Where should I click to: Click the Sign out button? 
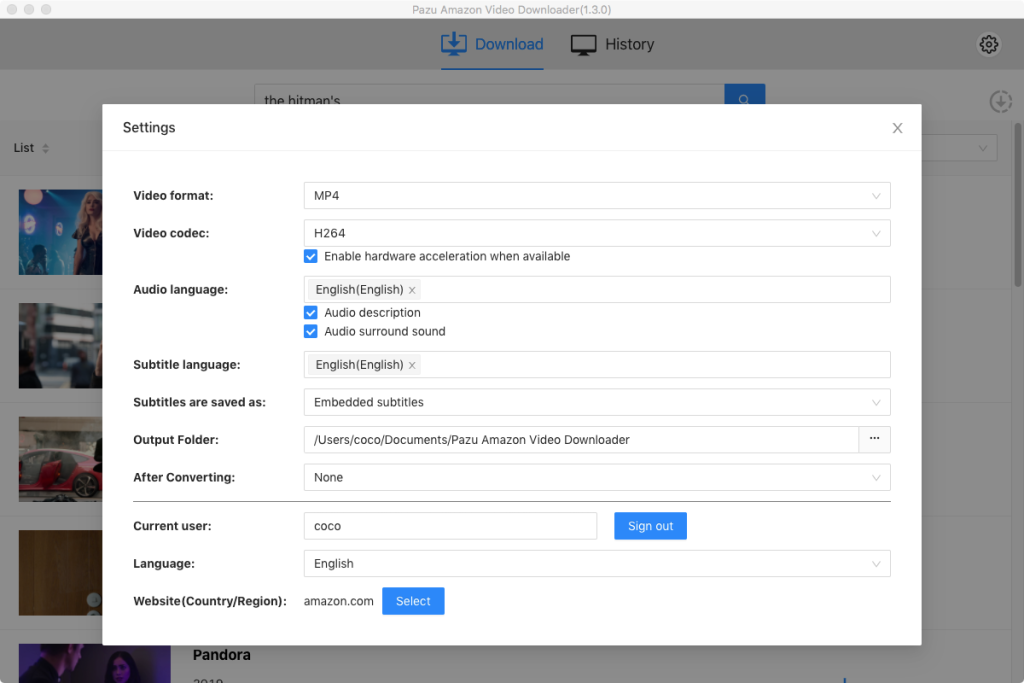click(x=650, y=526)
